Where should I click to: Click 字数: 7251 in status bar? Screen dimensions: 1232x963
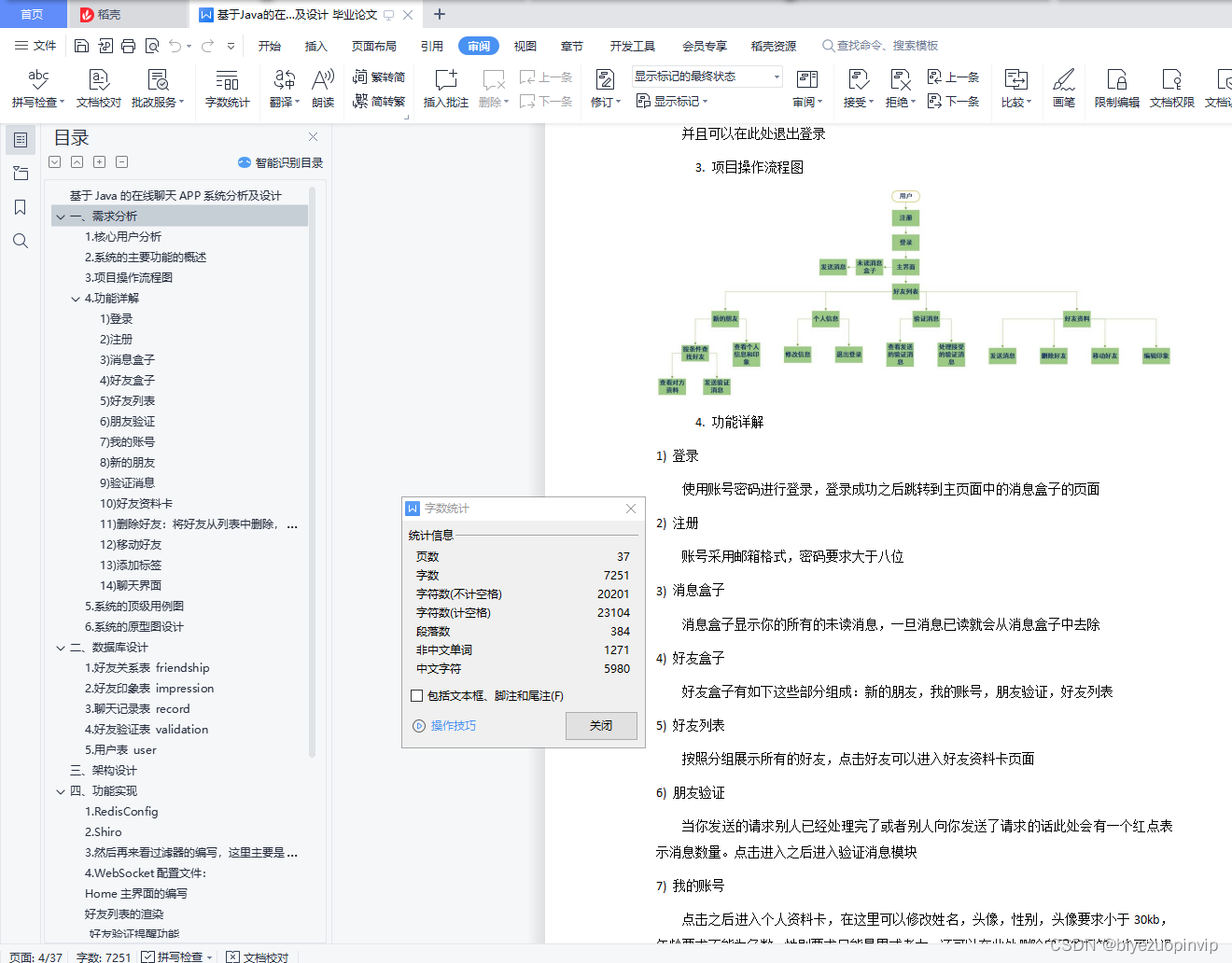click(x=104, y=956)
